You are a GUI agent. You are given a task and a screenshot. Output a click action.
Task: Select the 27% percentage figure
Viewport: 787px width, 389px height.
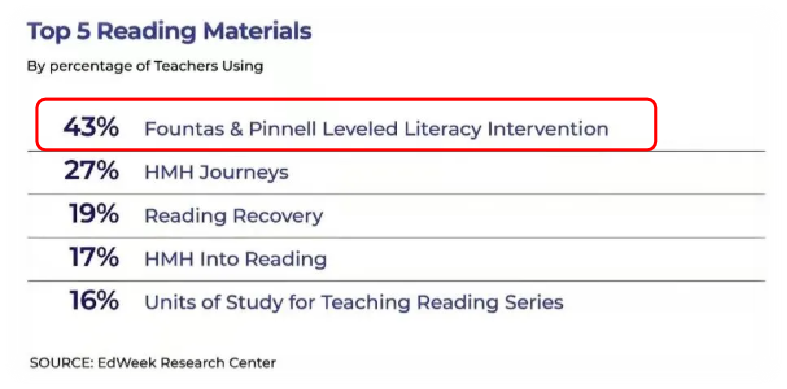pyautogui.click(x=91, y=171)
